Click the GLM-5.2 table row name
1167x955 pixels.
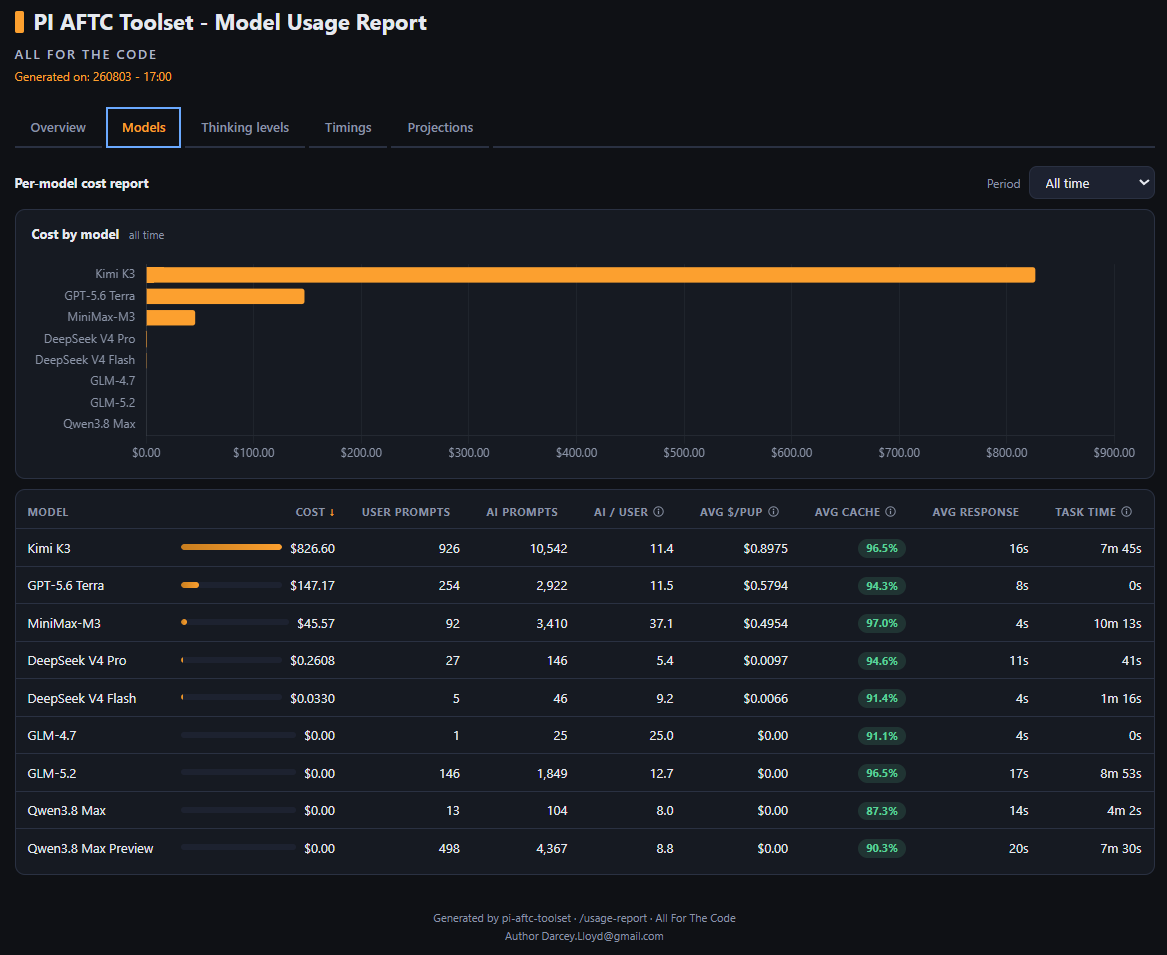(52, 773)
